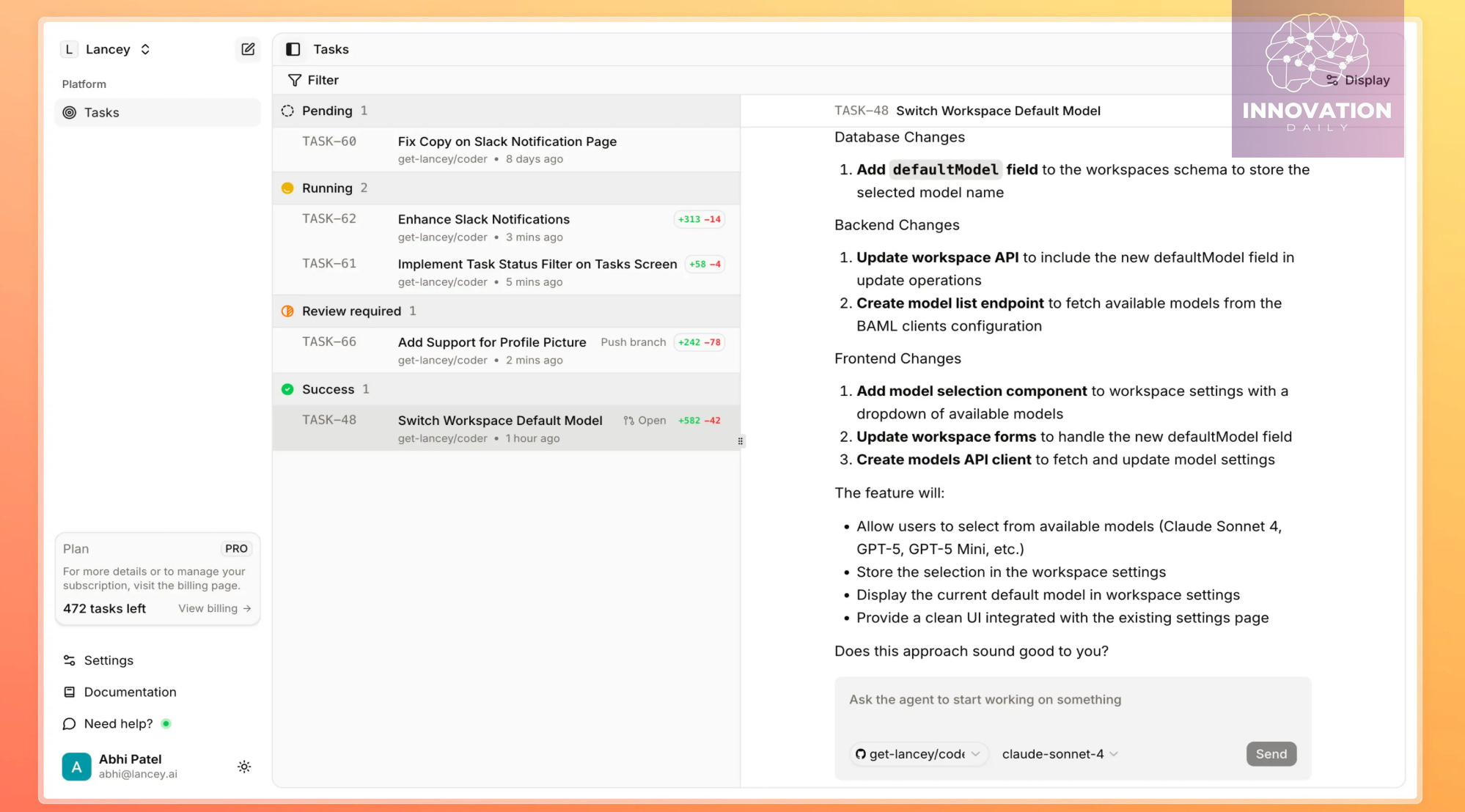Open Settings in the sidebar

[x=109, y=660]
